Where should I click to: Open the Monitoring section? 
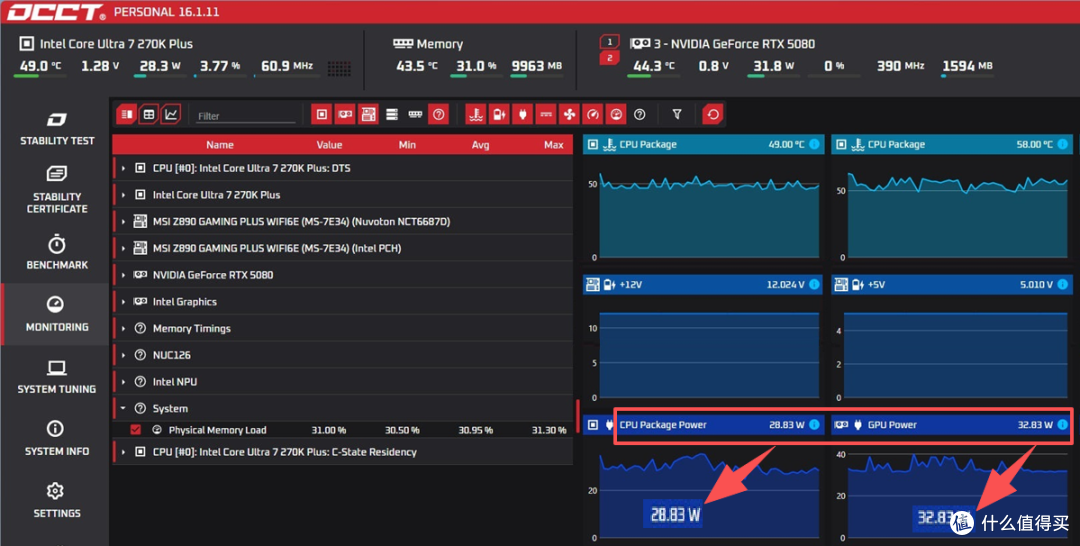click(56, 315)
